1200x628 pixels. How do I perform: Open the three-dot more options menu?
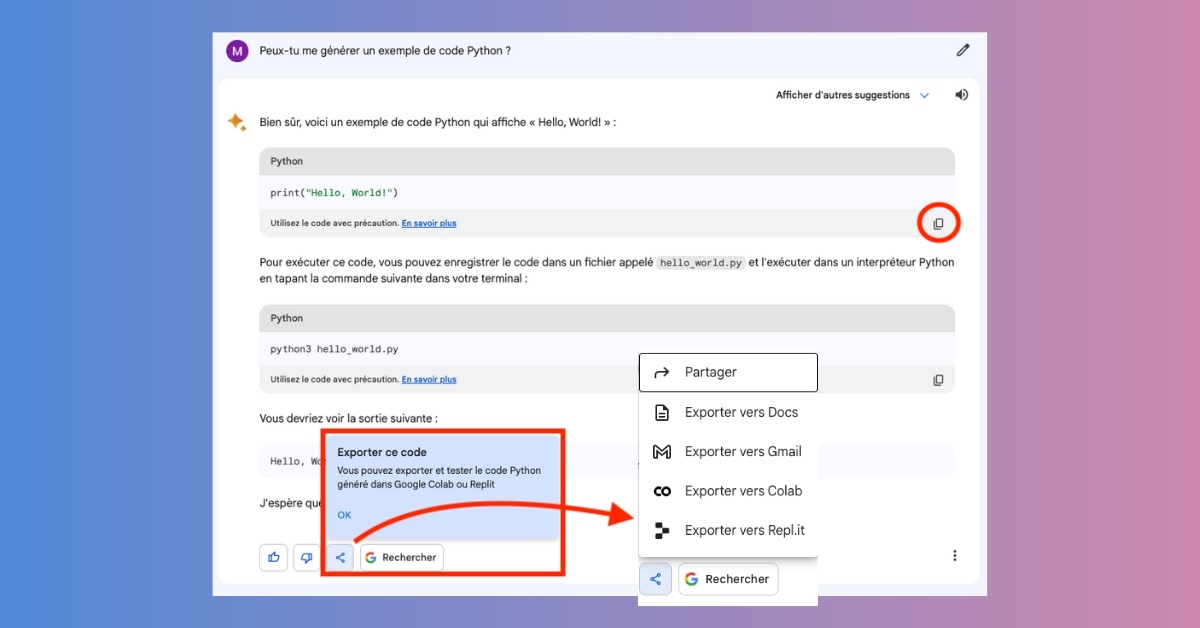coord(954,556)
